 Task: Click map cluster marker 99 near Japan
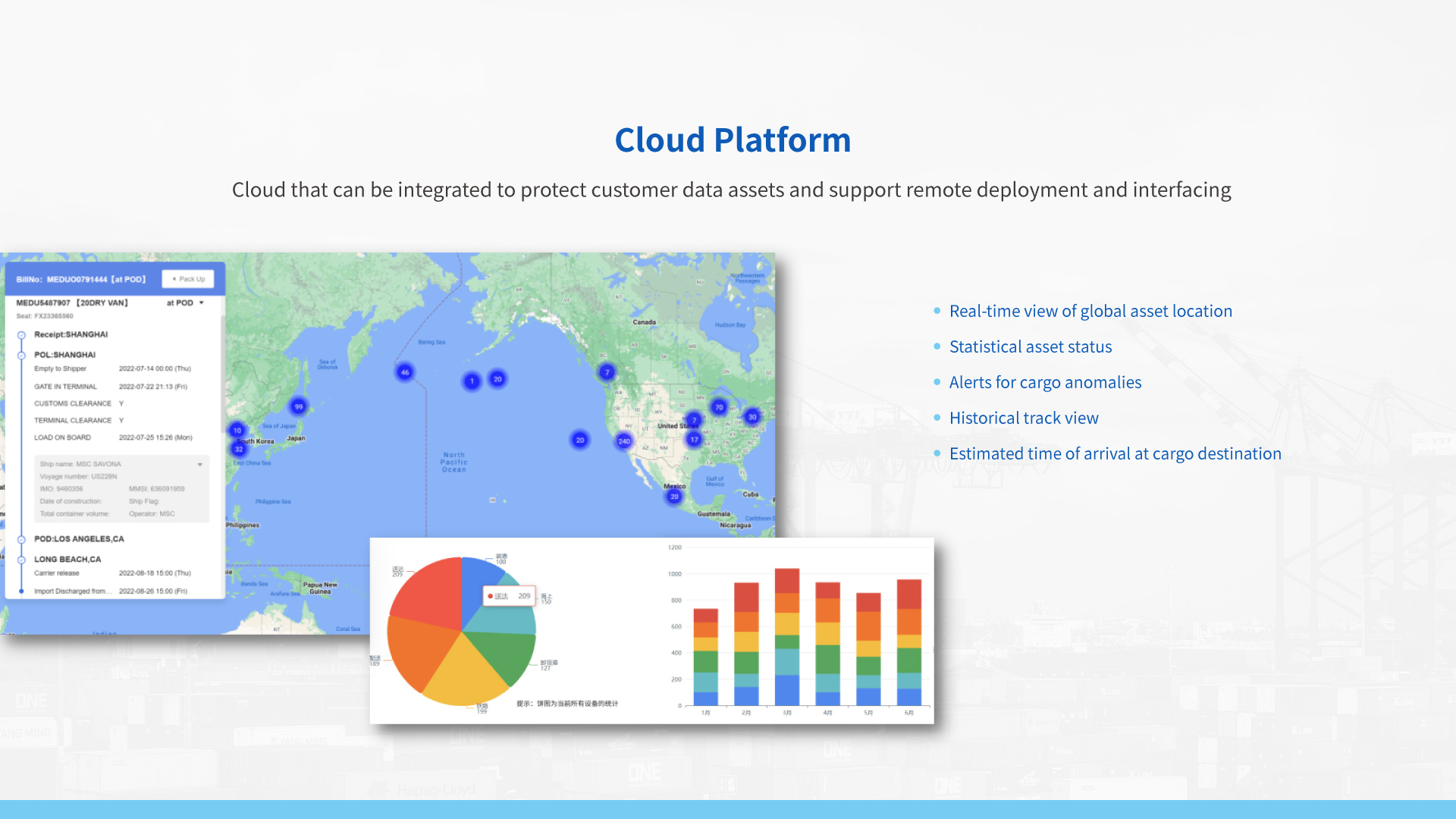(x=299, y=407)
